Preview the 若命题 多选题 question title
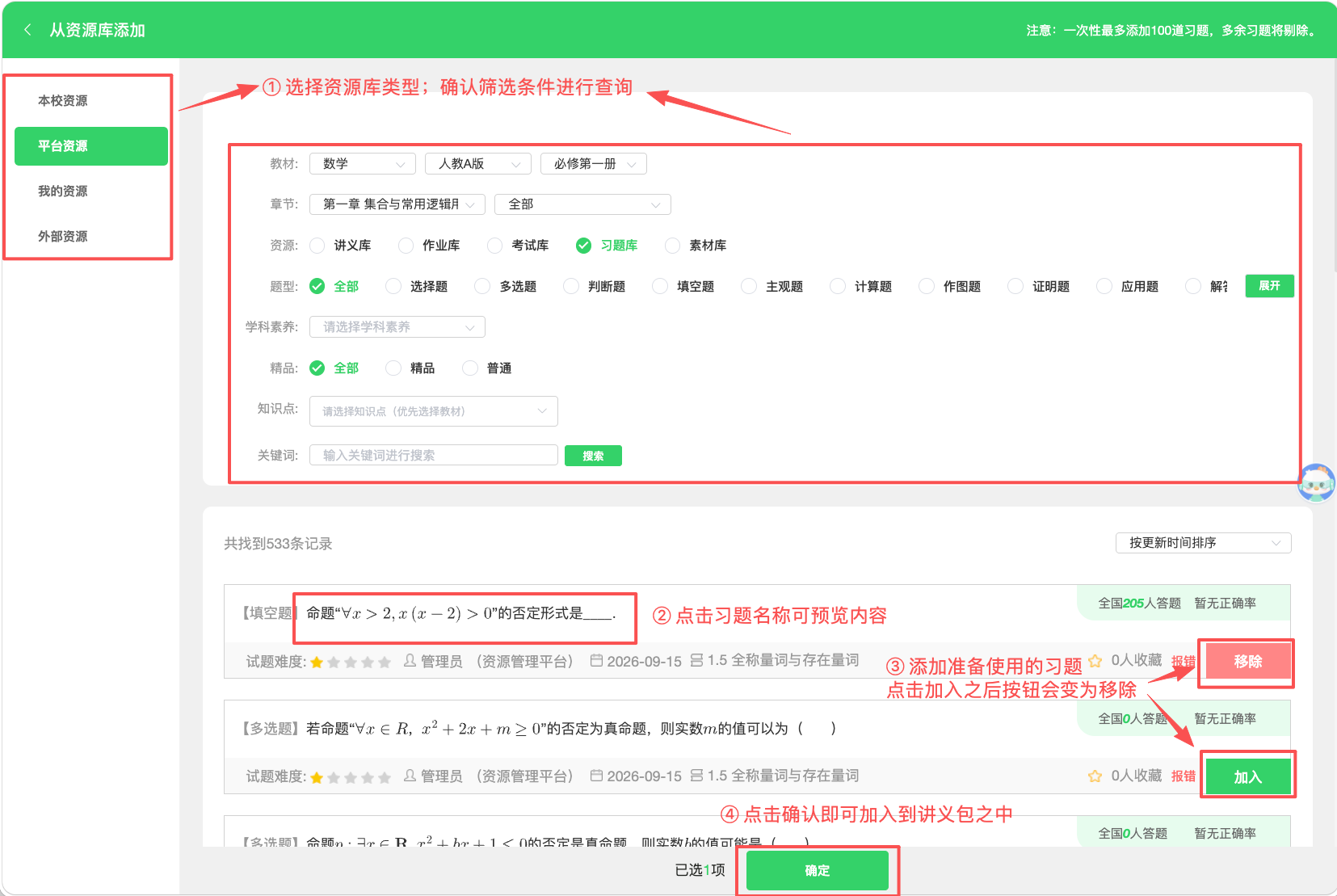This screenshot has height=896, width=1337. pyautogui.click(x=571, y=728)
